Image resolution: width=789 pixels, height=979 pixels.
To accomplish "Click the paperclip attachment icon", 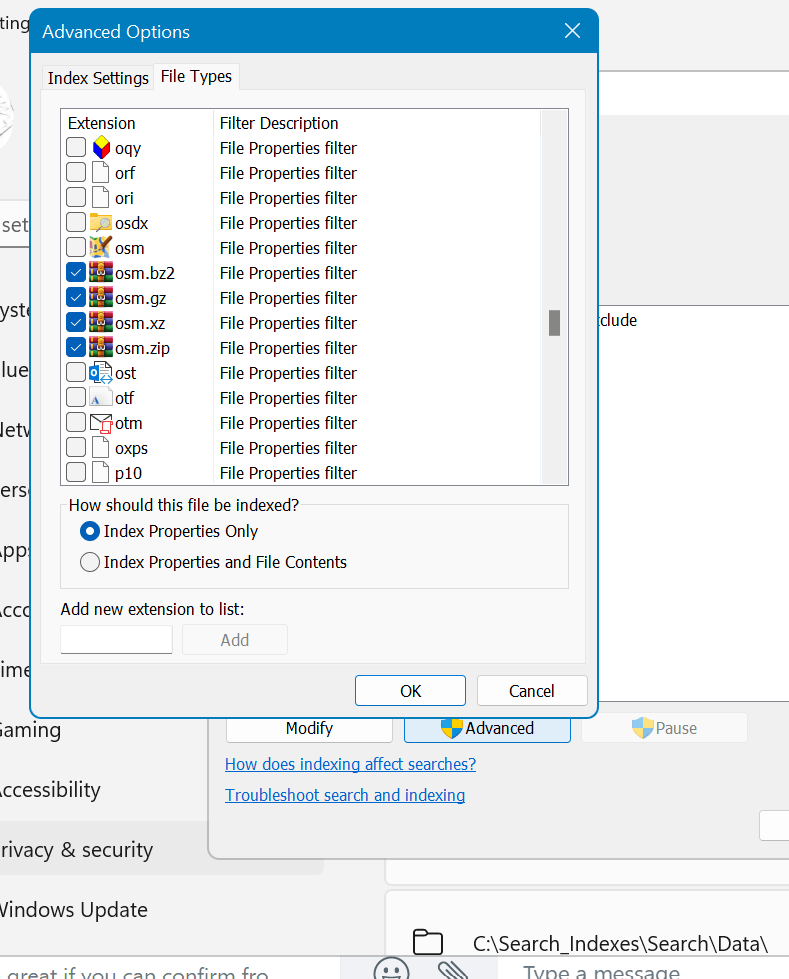I will click(453, 970).
